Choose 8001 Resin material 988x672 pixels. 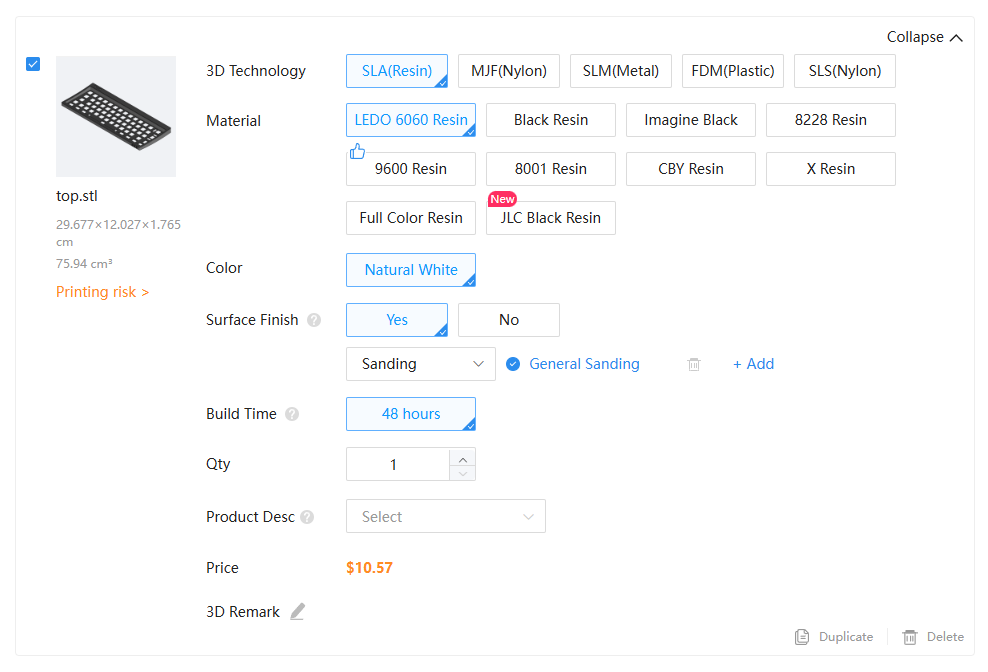click(551, 169)
